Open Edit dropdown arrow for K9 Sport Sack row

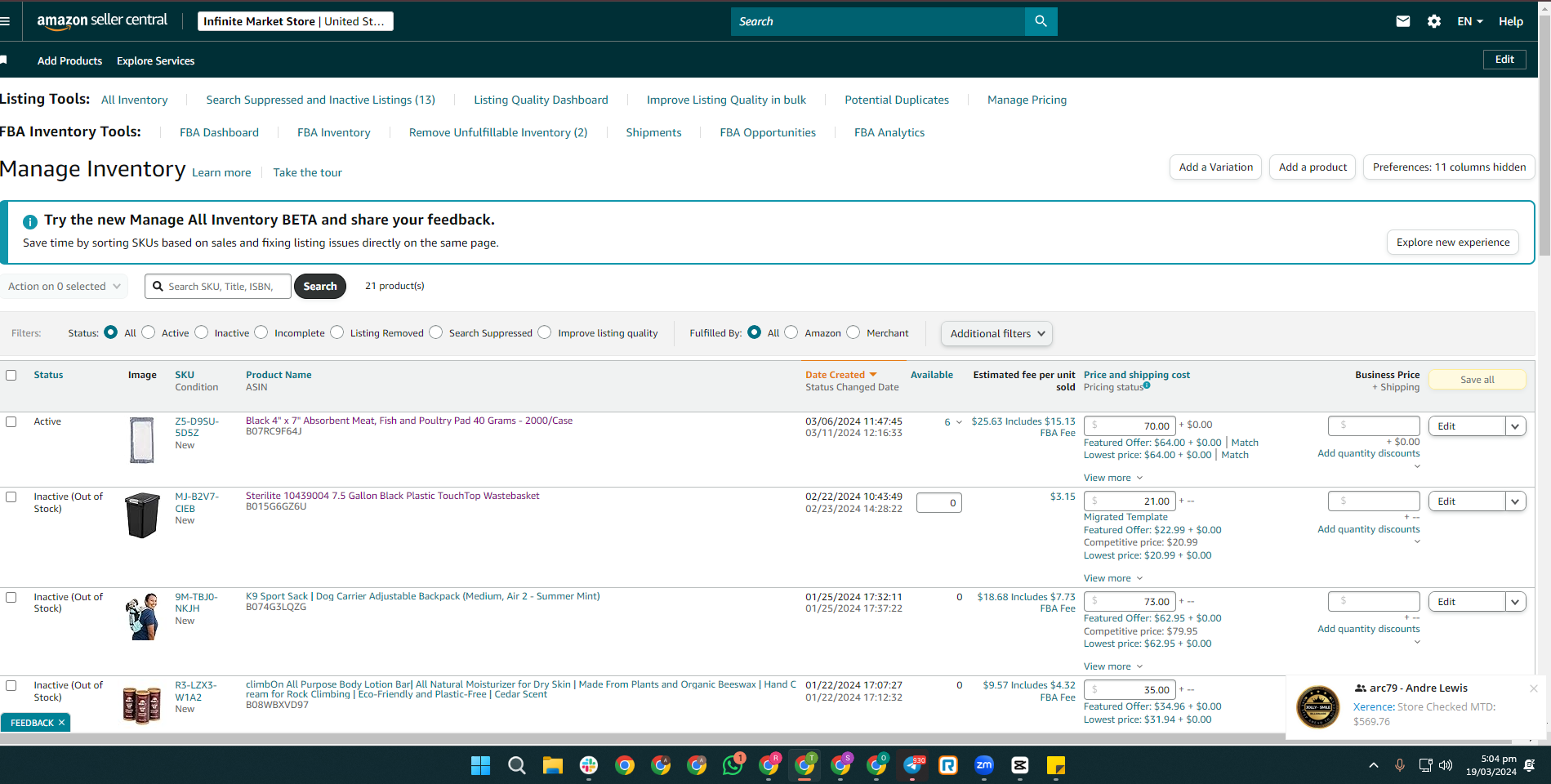pos(1516,602)
